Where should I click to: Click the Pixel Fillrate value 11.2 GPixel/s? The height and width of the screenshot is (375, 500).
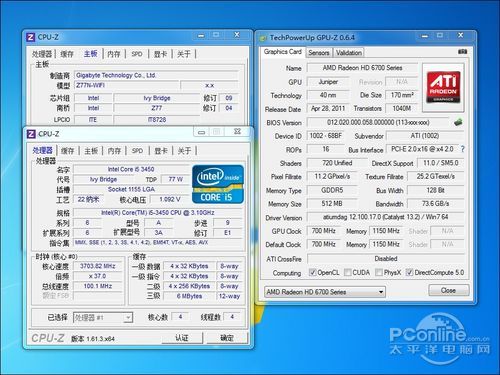pyautogui.click(x=332, y=176)
